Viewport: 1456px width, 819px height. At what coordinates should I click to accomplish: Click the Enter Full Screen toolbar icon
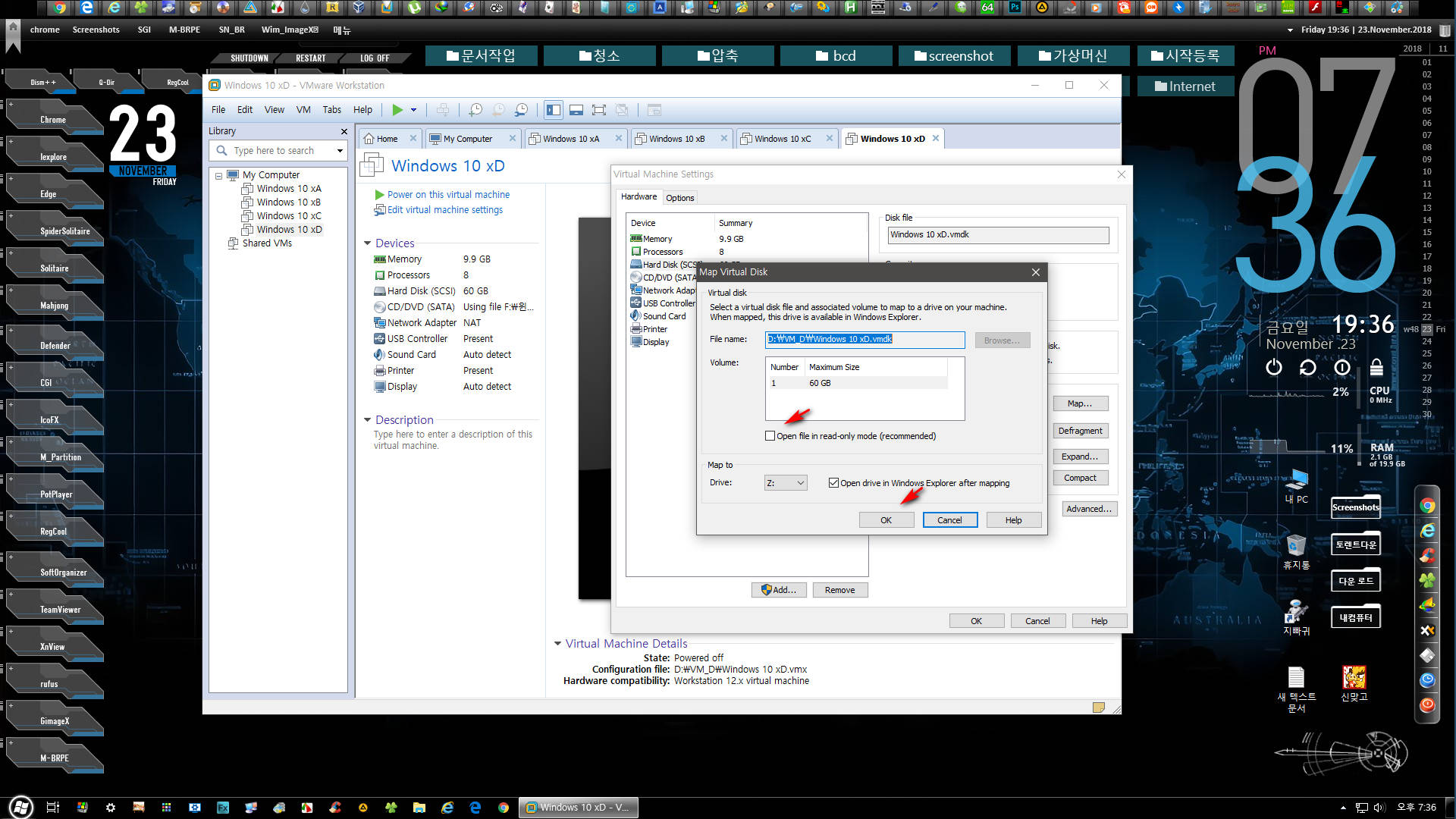pos(599,110)
